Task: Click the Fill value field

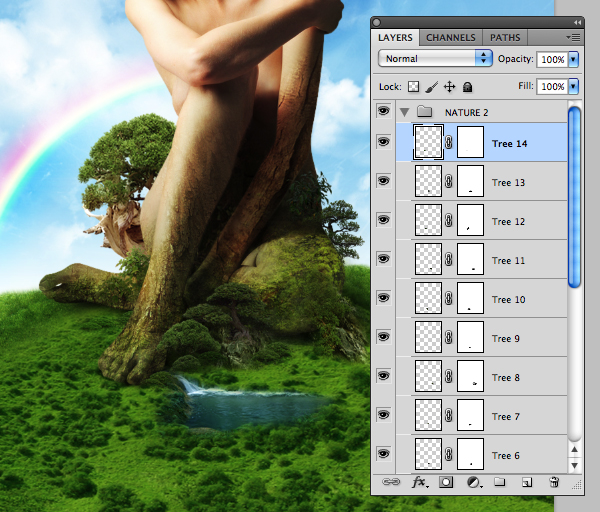Action: [x=552, y=86]
